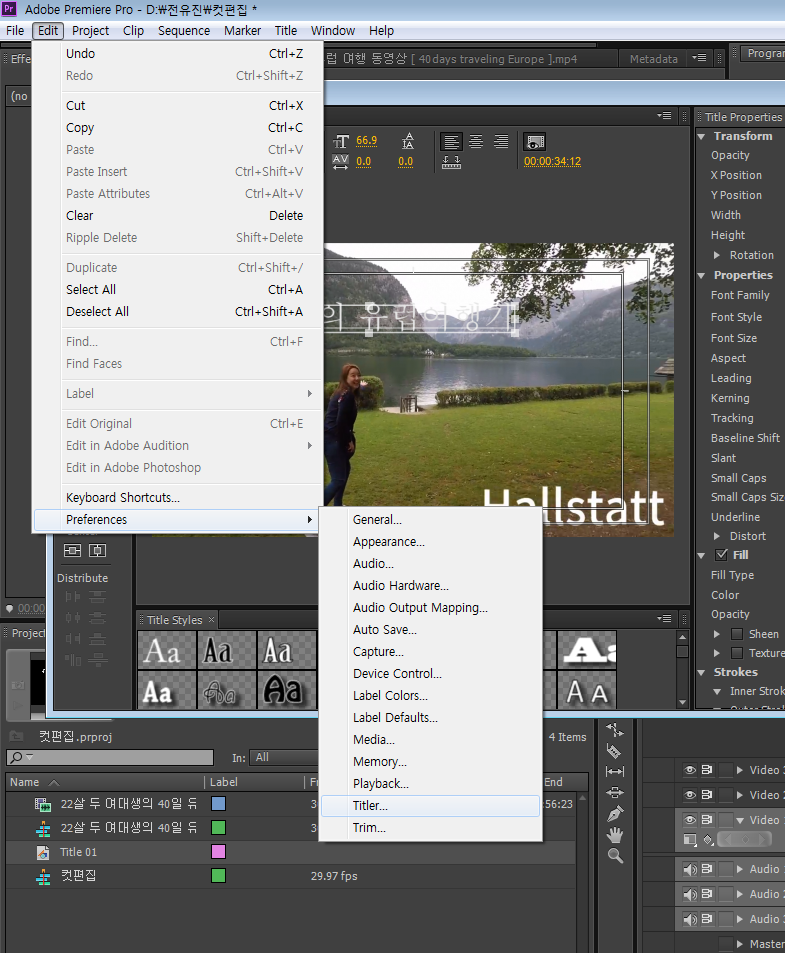Click the kerning AV icon
Screen dimensions: 785x953
click(x=341, y=162)
